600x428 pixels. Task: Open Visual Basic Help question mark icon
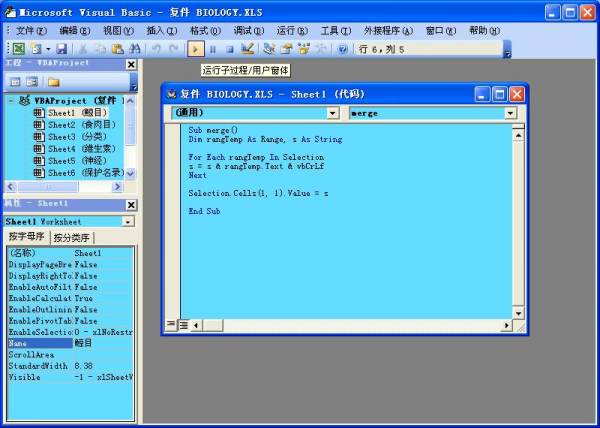coord(342,49)
